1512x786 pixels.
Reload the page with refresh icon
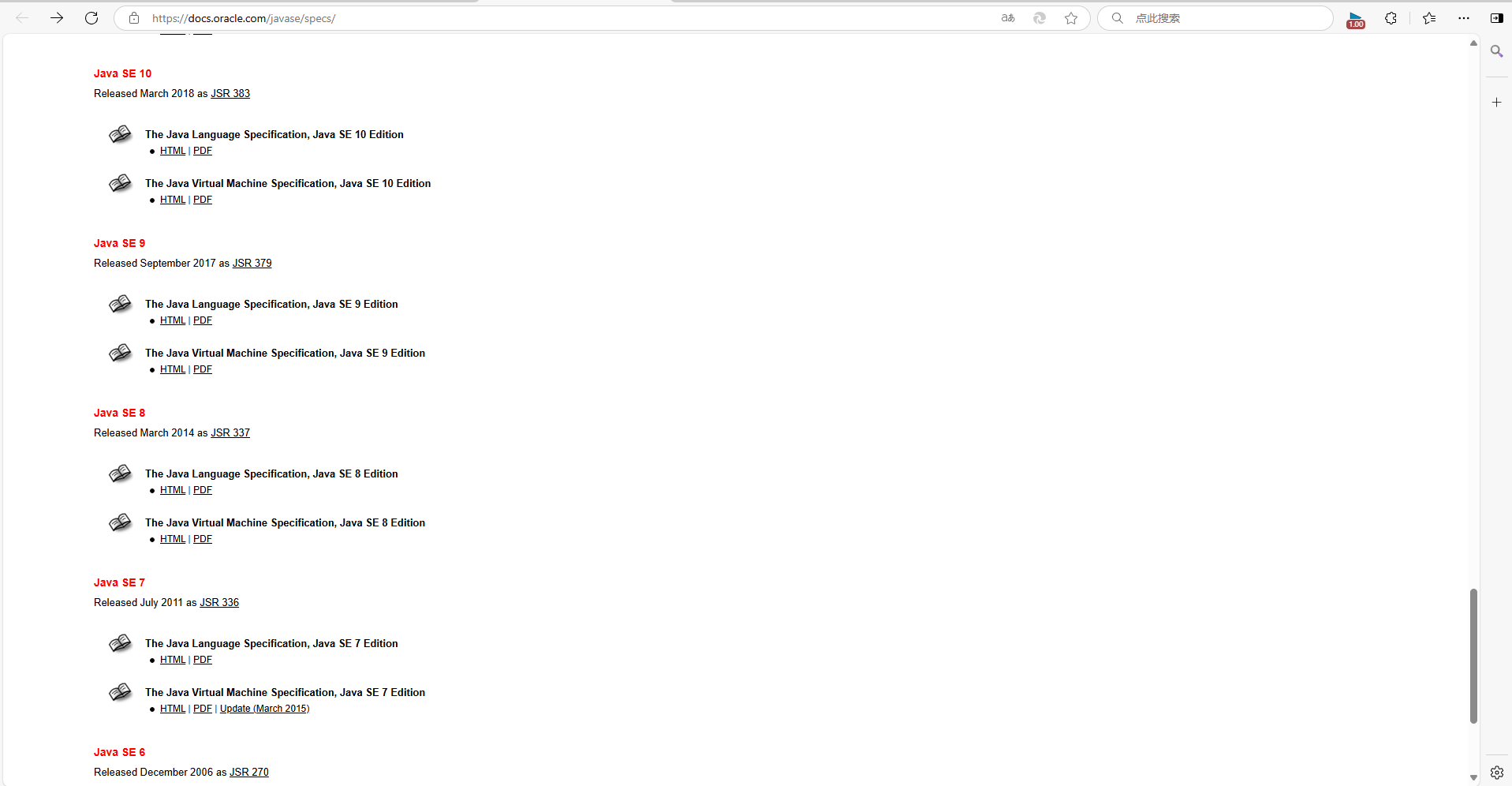[91, 18]
